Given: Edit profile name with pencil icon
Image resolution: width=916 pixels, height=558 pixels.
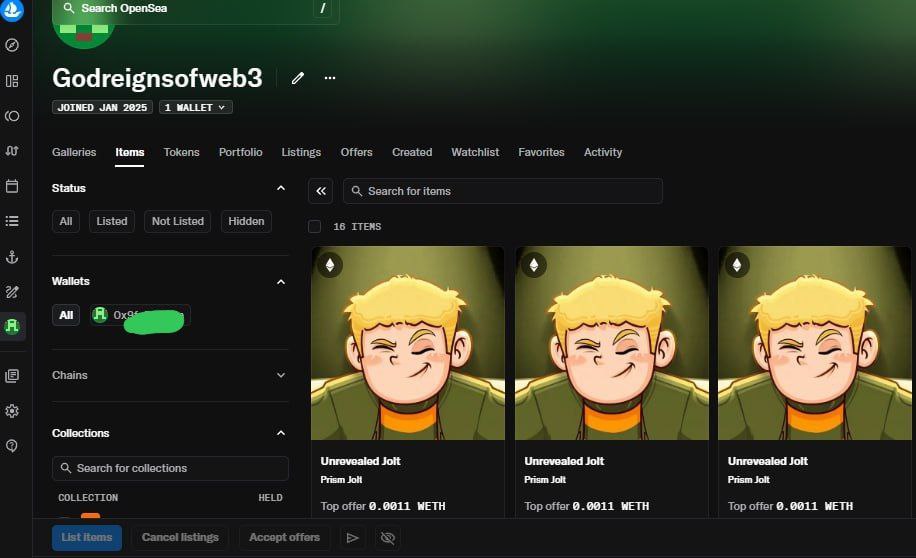Looking at the screenshot, I should [x=298, y=78].
